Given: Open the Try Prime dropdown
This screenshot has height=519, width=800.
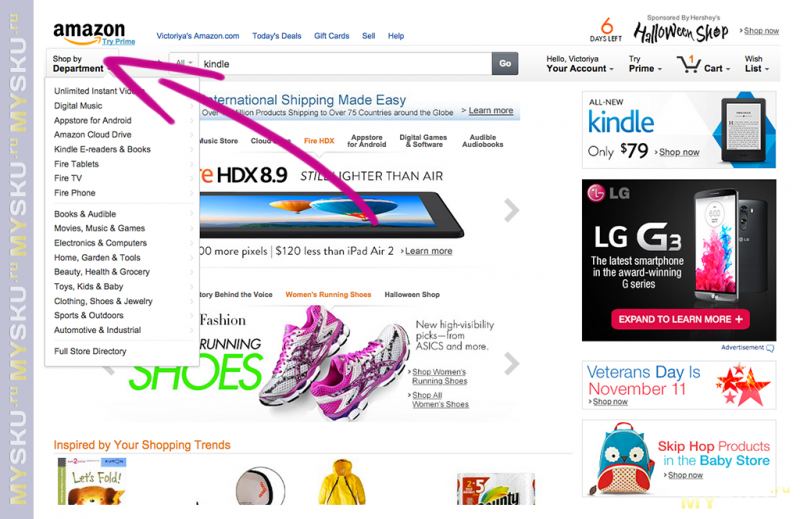Looking at the screenshot, I should (645, 64).
